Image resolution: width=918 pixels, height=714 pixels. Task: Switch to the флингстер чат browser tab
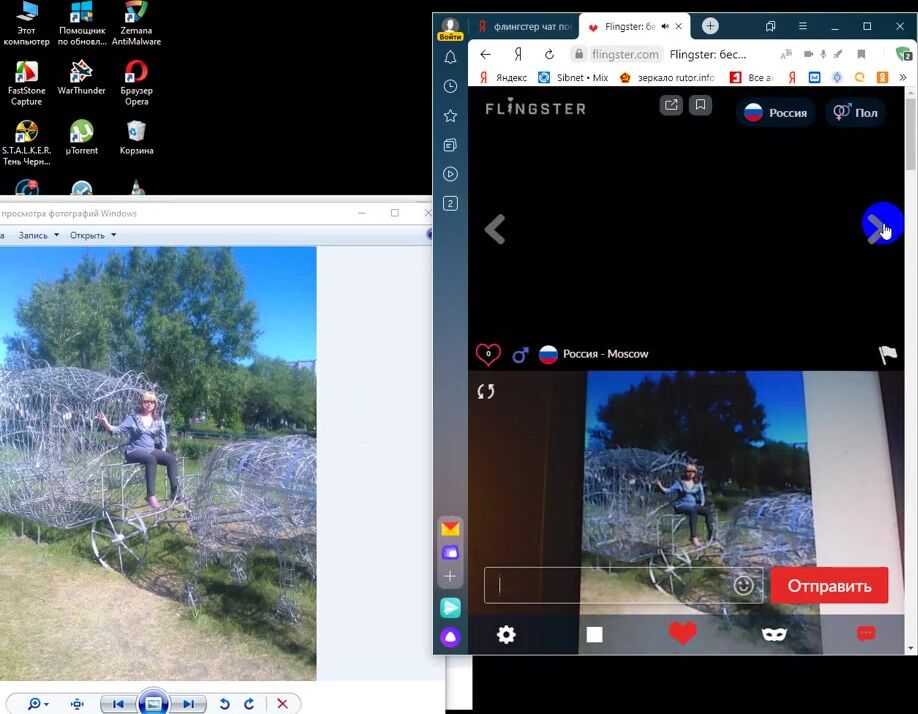(x=524, y=27)
